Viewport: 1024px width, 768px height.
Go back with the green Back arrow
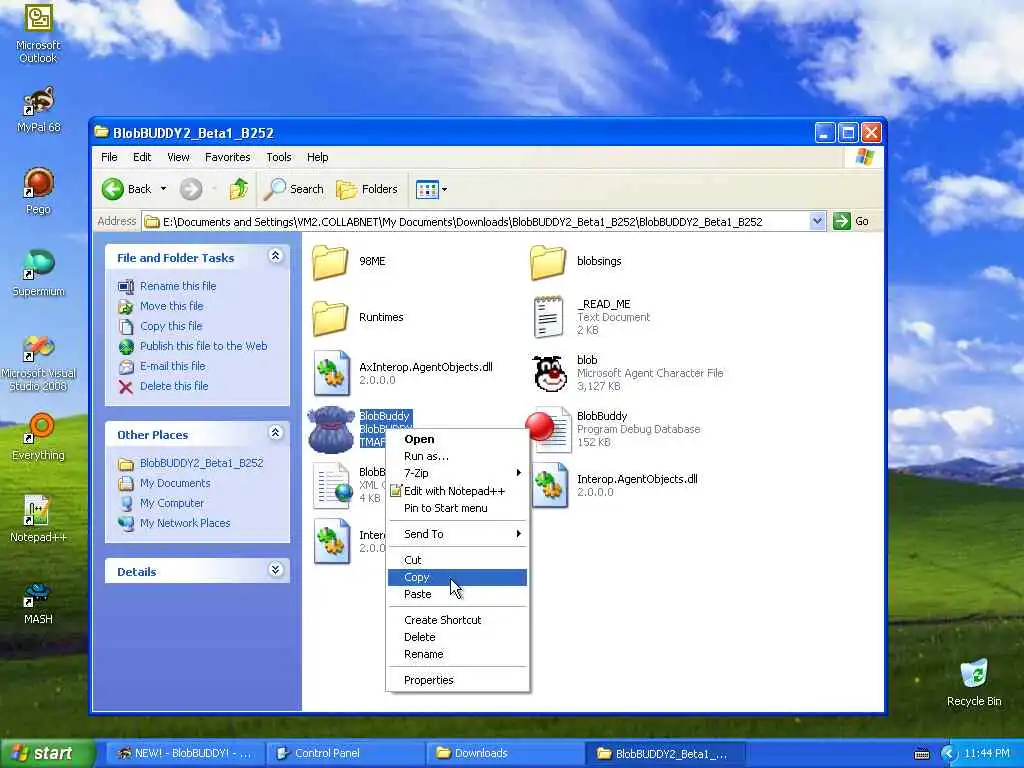tap(126, 189)
